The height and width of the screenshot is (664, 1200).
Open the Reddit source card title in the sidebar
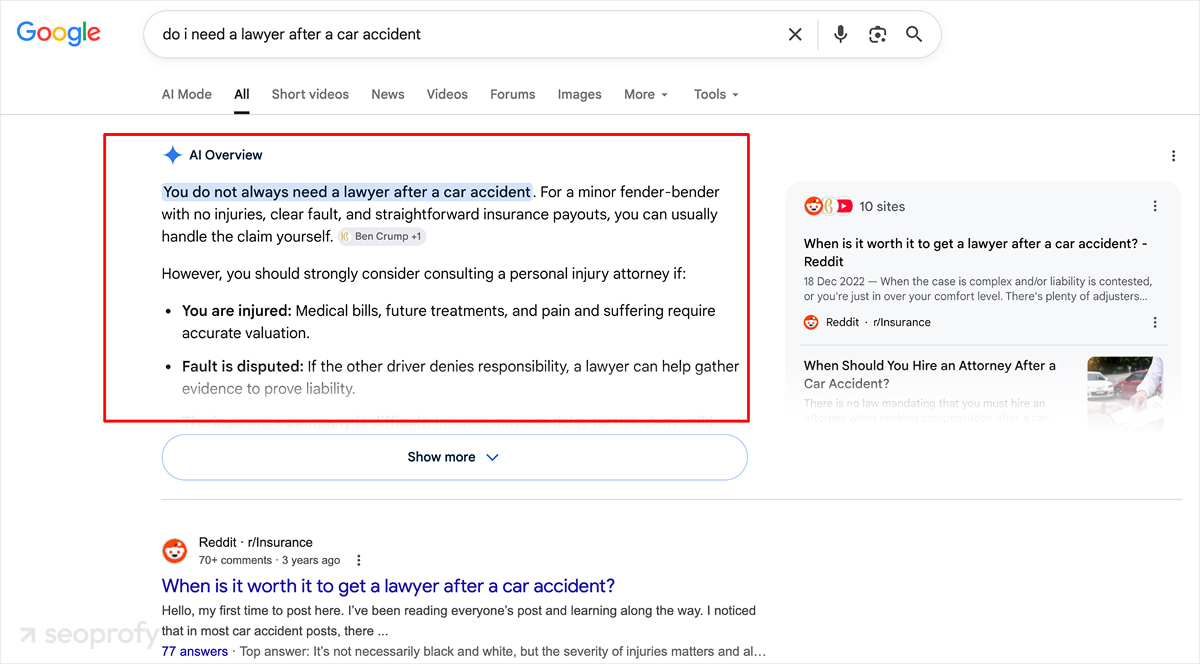point(976,252)
